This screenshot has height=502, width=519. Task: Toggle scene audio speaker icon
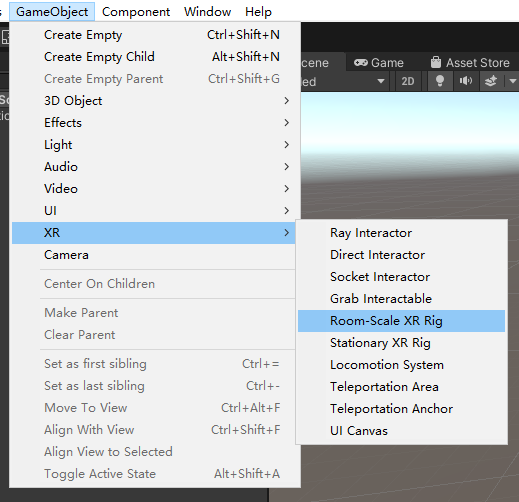(x=466, y=81)
